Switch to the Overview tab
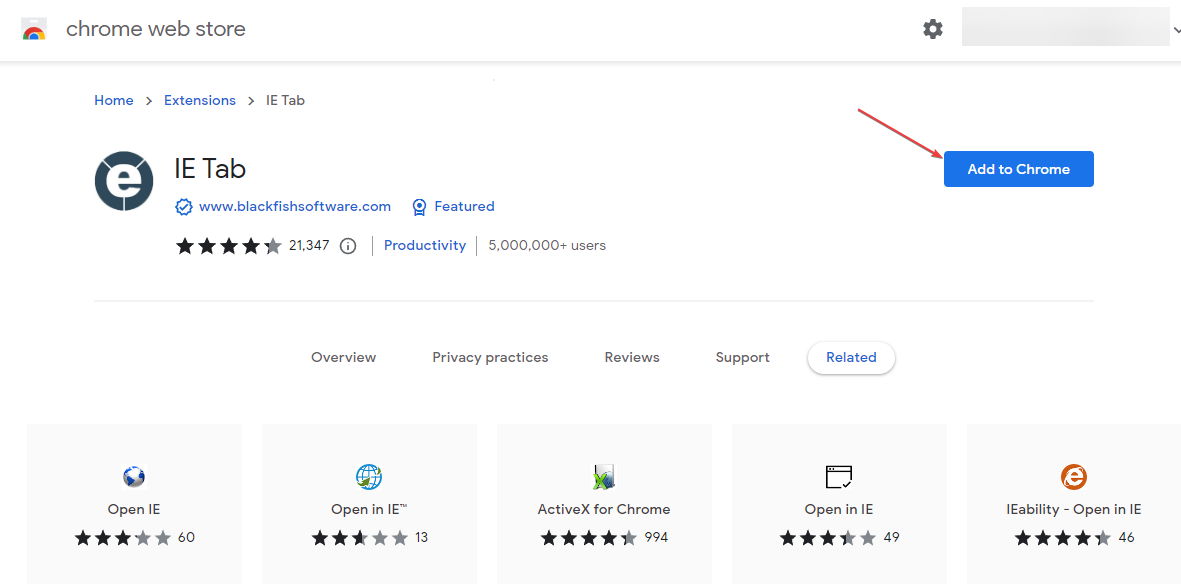The image size is (1181, 585). [343, 358]
